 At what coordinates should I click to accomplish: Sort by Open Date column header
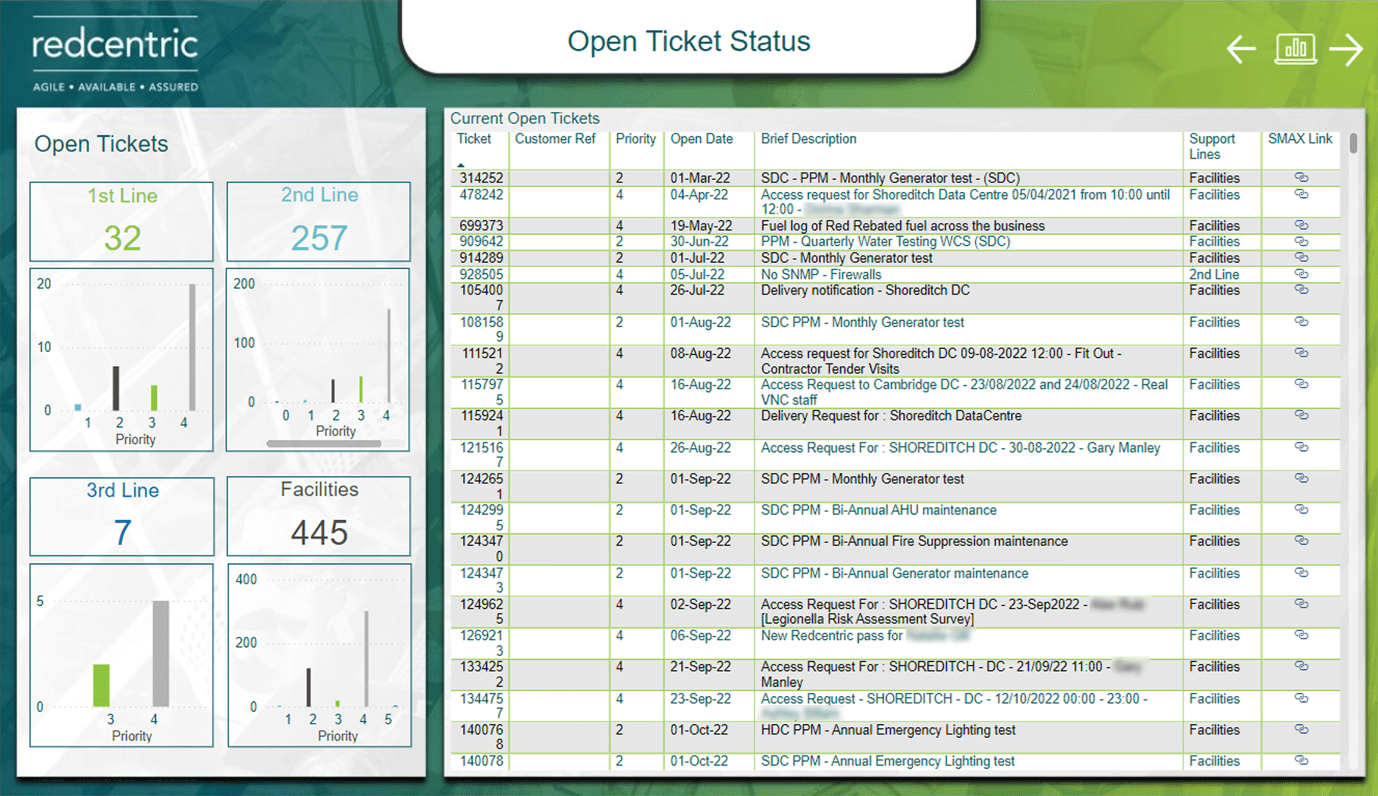701,139
